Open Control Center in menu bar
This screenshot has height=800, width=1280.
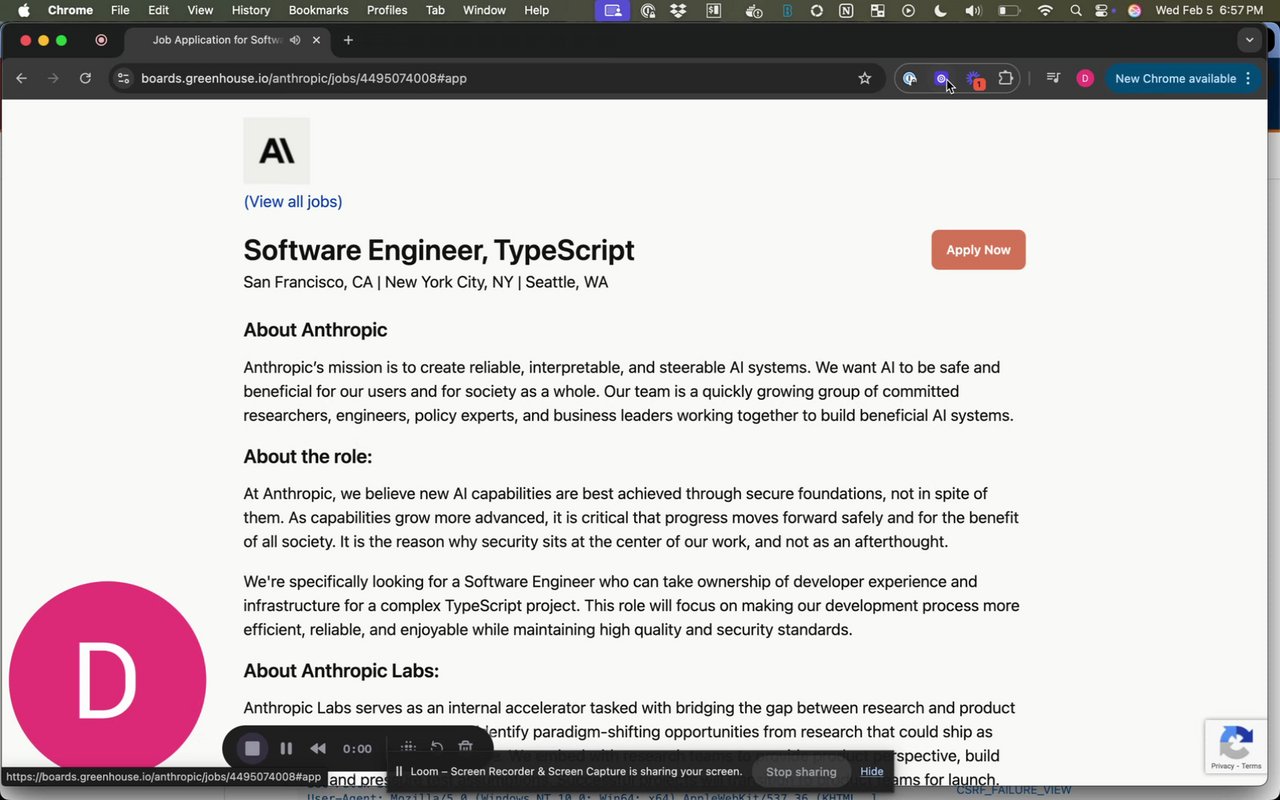tap(1104, 10)
